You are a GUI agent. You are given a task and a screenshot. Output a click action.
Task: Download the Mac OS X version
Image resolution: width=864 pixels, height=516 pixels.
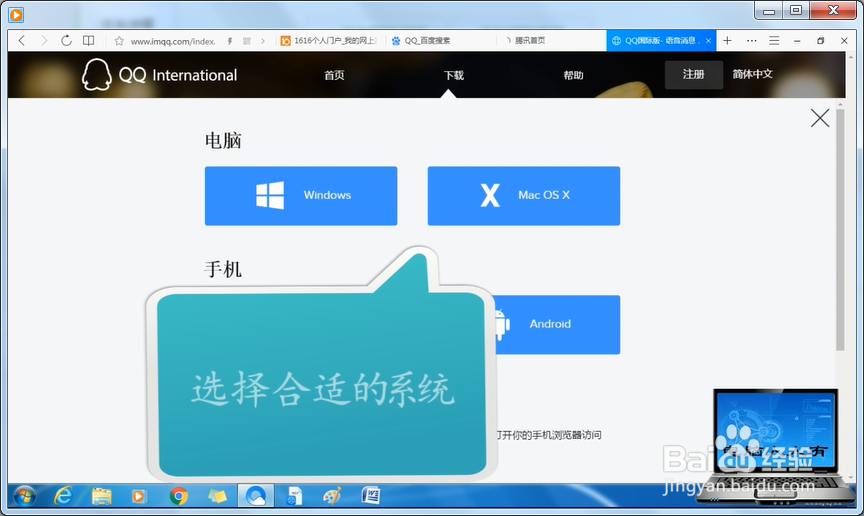click(x=524, y=196)
